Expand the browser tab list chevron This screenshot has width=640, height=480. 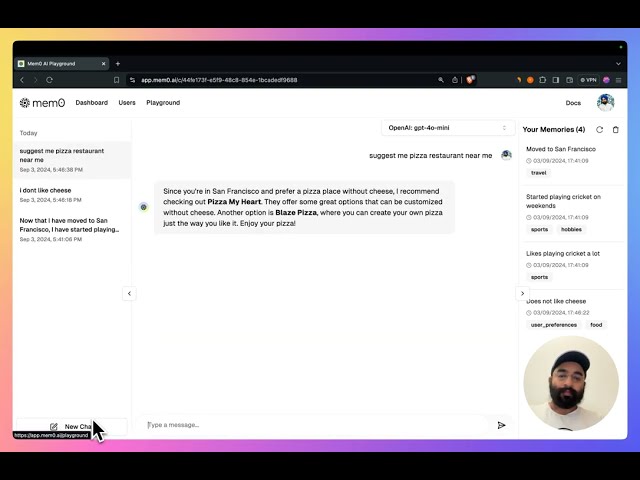(x=618, y=64)
